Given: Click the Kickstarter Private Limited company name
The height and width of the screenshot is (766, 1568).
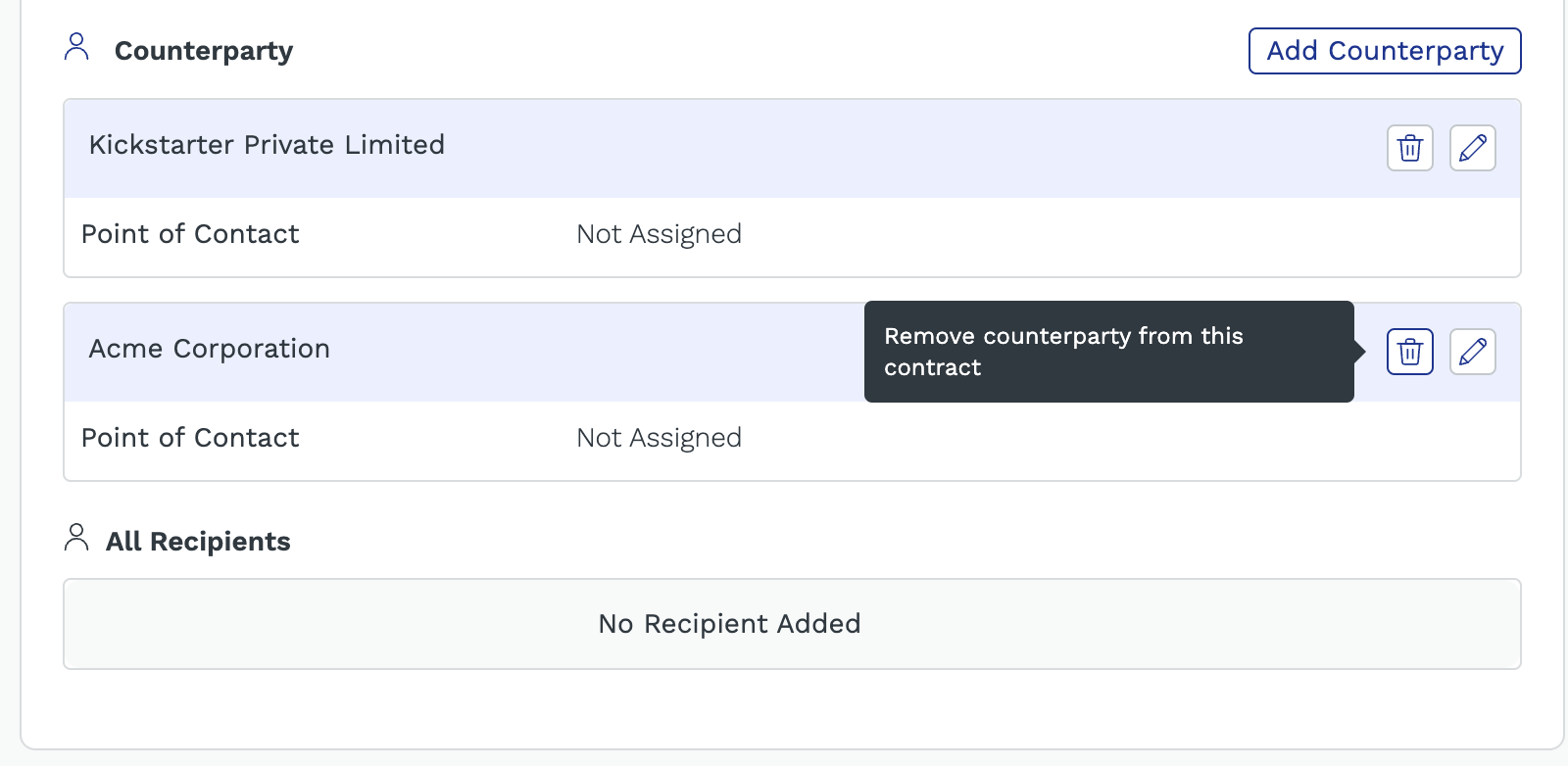Looking at the screenshot, I should [267, 145].
